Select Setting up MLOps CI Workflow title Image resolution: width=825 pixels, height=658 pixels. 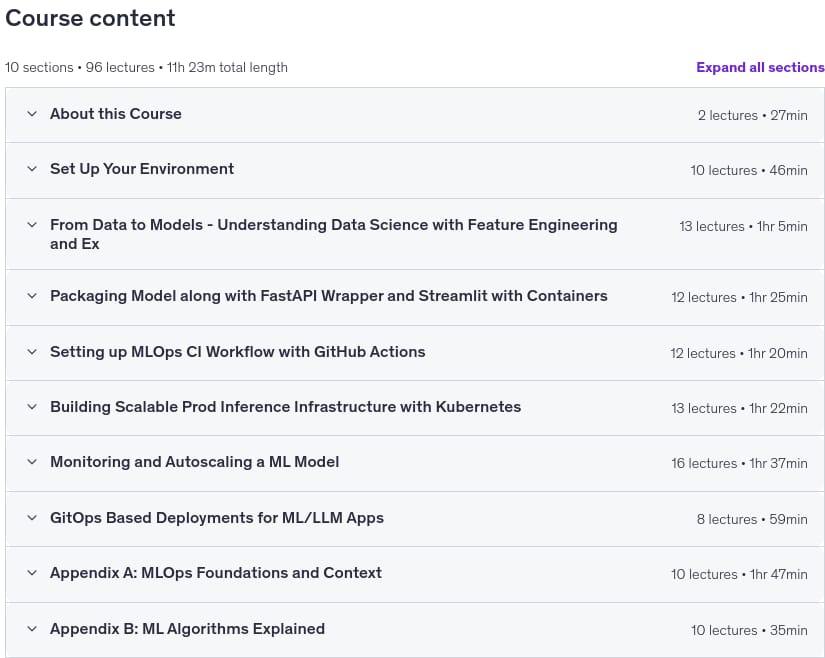click(x=238, y=352)
